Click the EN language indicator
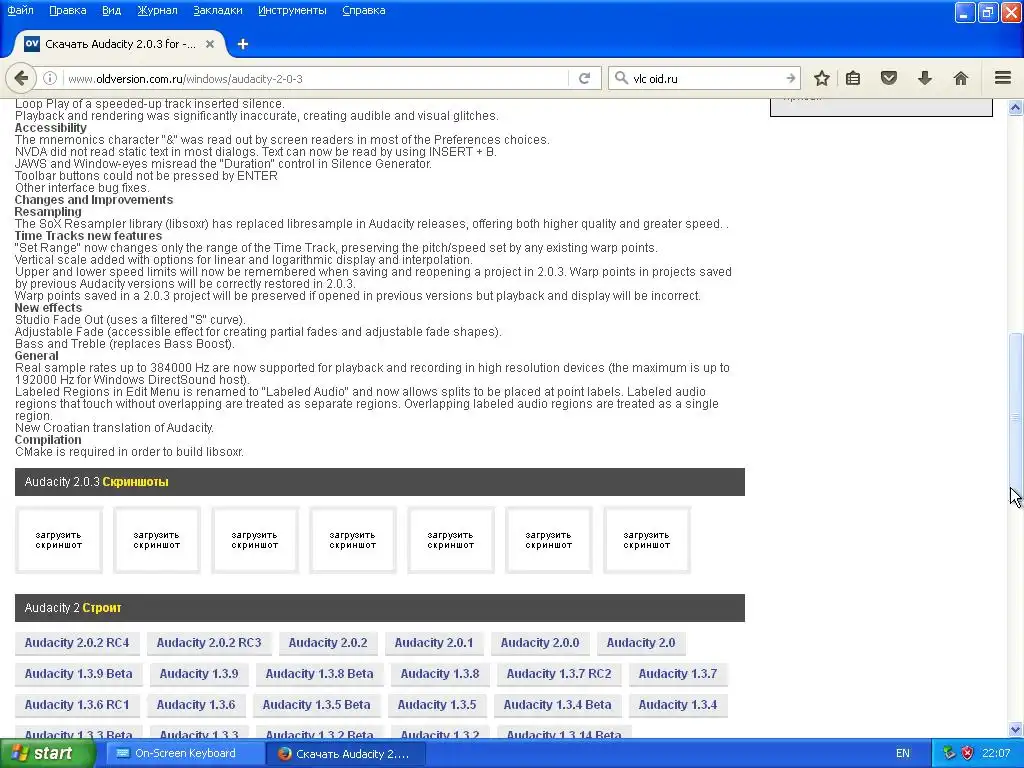This screenshot has width=1024, height=768. pos(903,754)
